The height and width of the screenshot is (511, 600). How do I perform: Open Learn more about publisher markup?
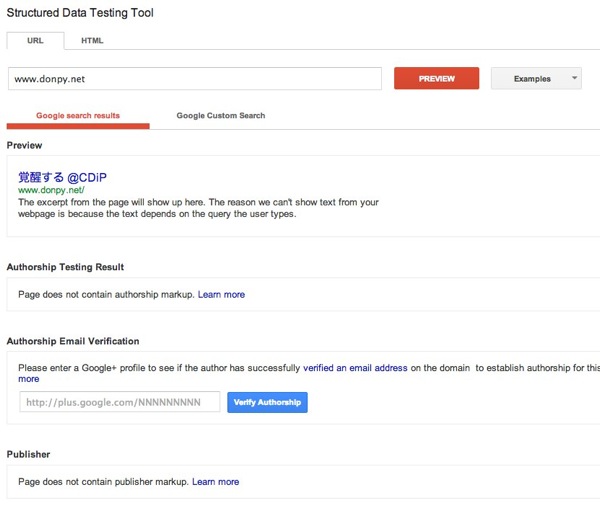pyautogui.click(x=215, y=482)
